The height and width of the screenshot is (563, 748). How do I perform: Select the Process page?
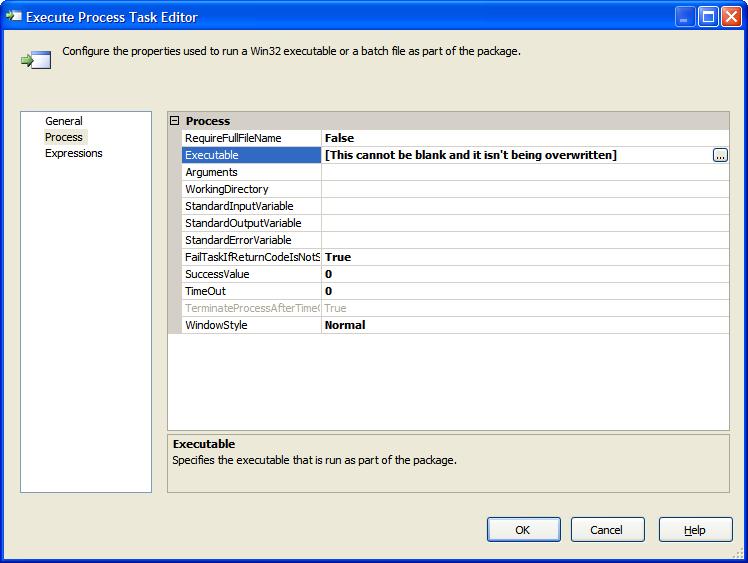pos(63,137)
